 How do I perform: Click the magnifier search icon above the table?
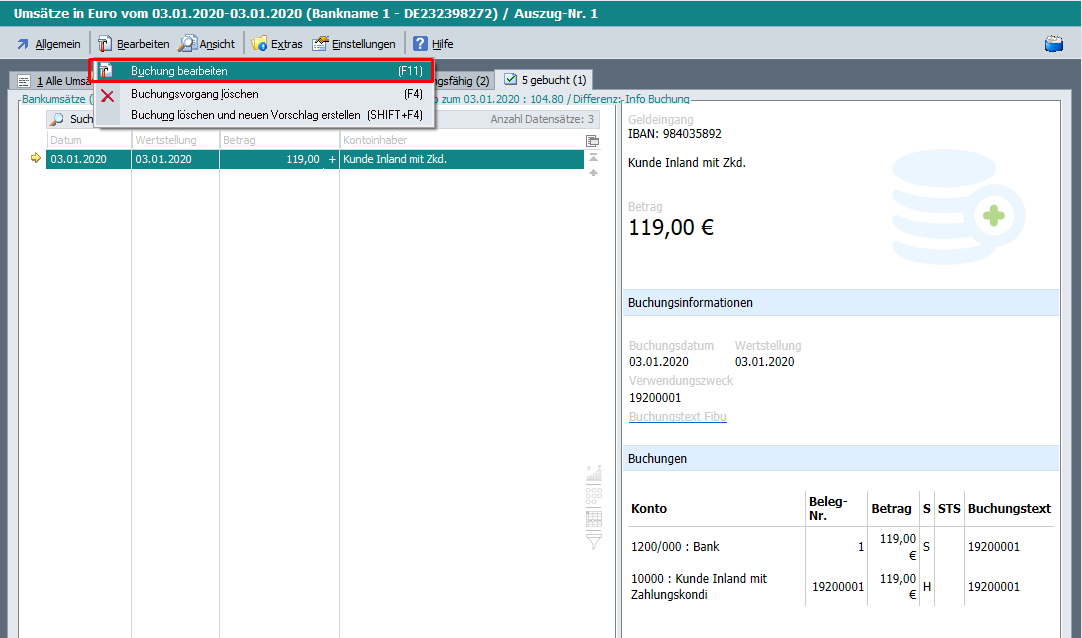57,119
